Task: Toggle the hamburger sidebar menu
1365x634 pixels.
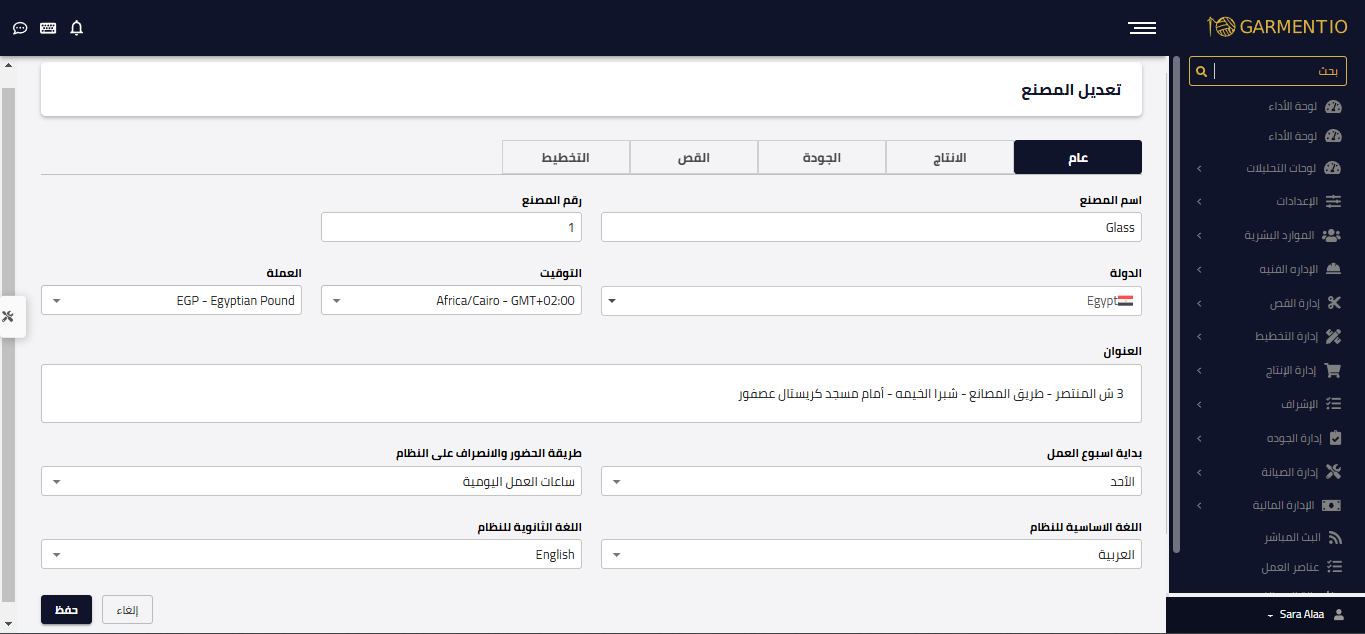Action: pos(1142,28)
